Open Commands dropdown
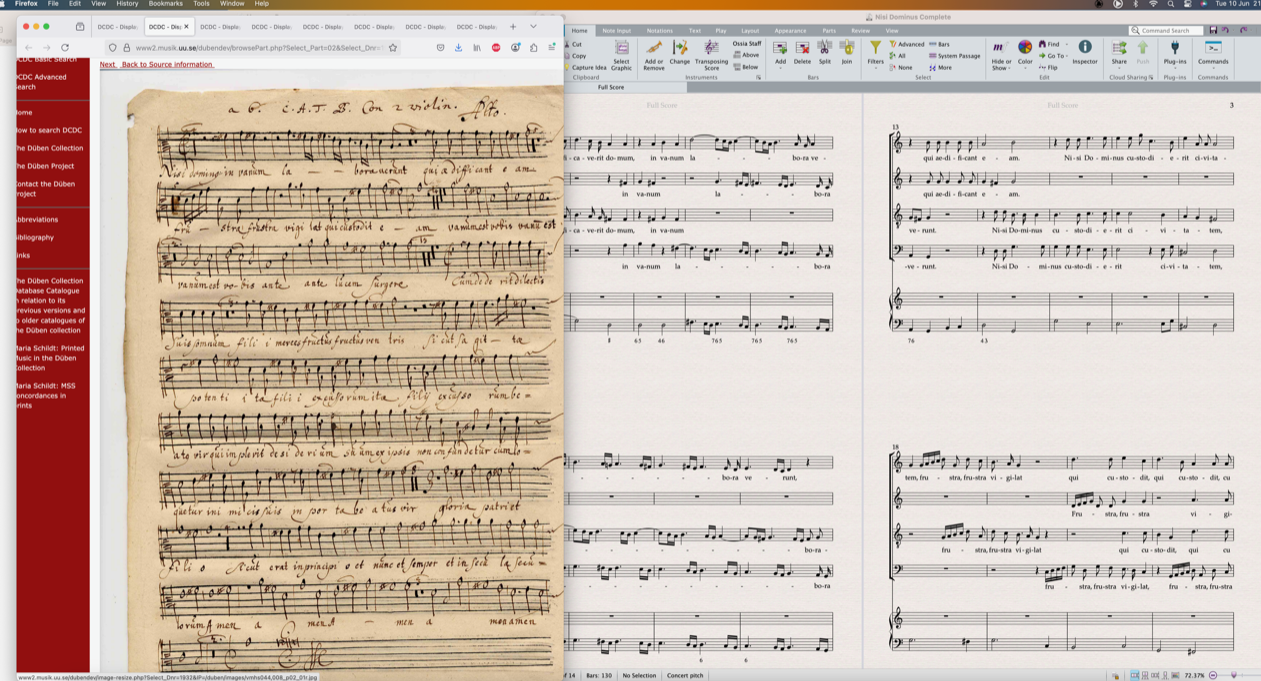1261x681 pixels. tap(1213, 53)
